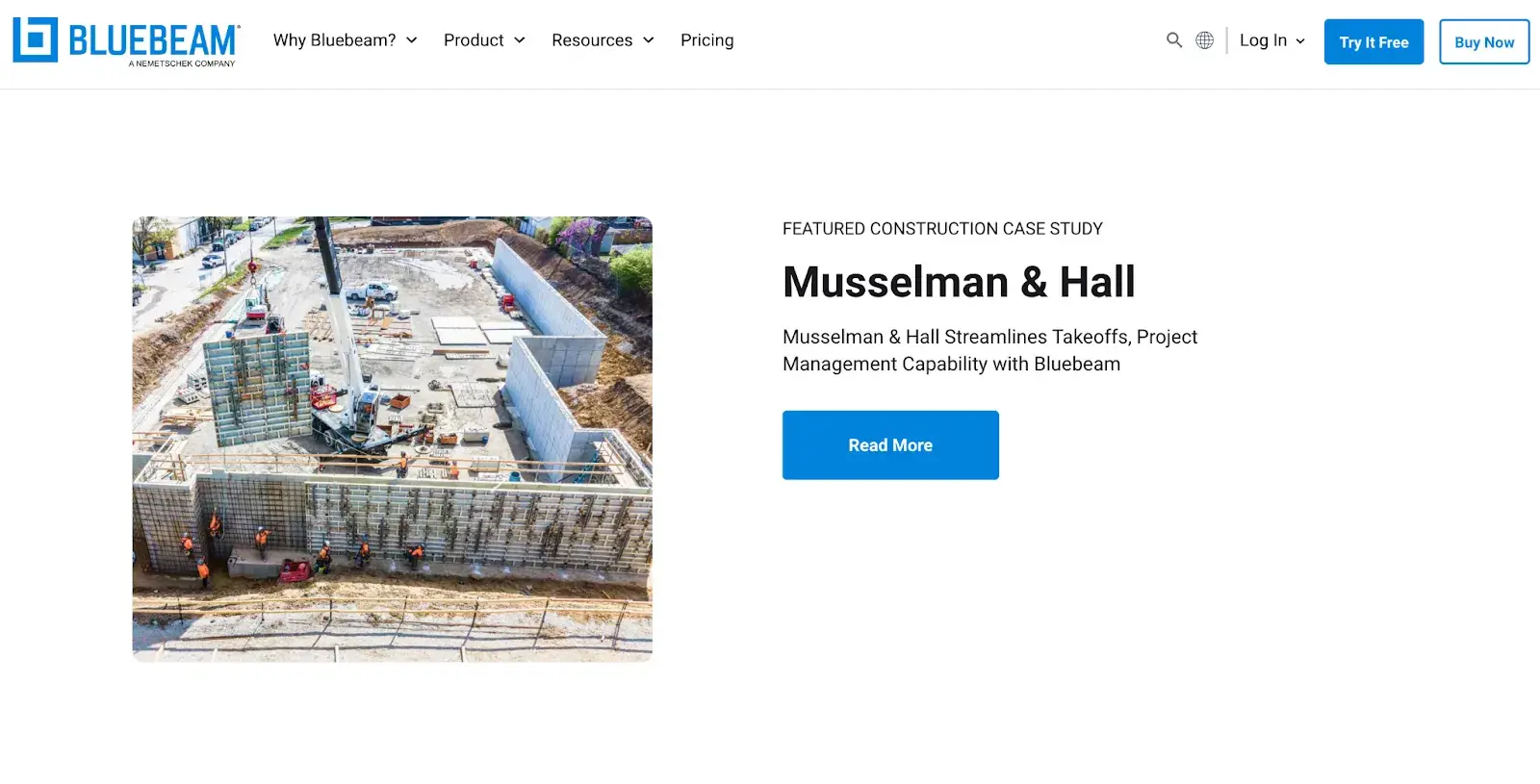
Task: Open the globe language selector
Action: (1204, 40)
